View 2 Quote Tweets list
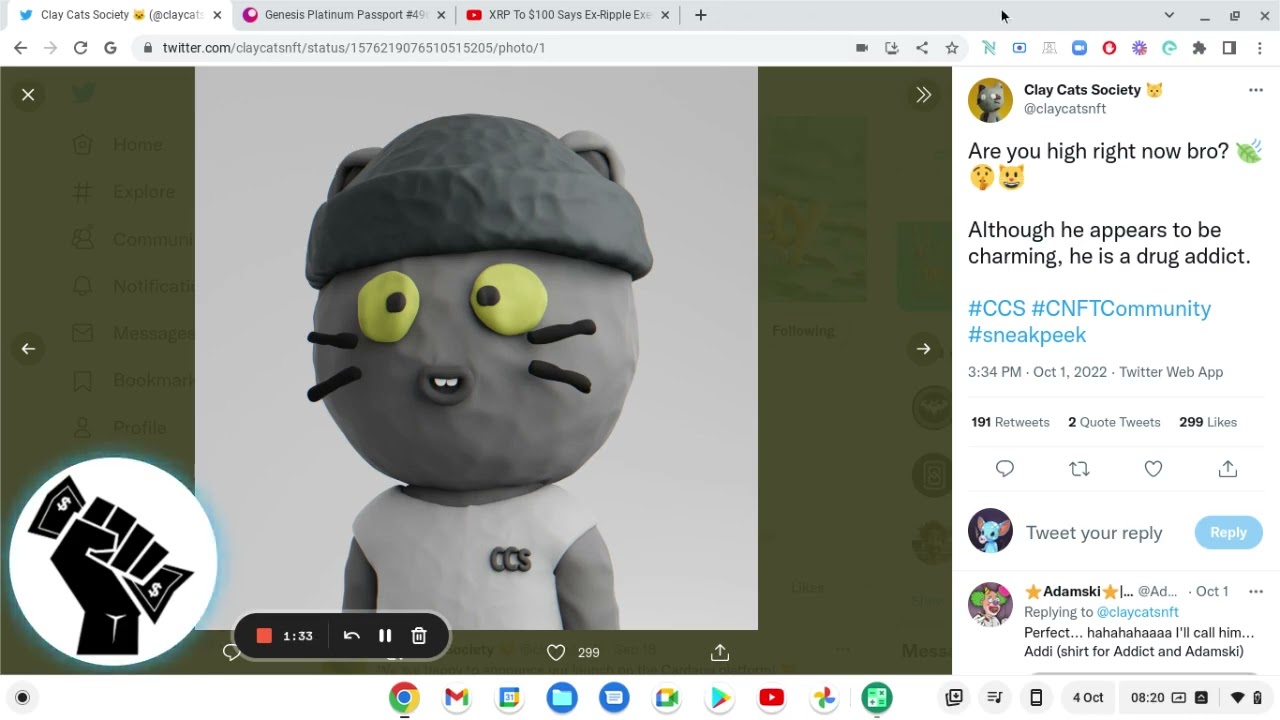The height and width of the screenshot is (720, 1280). pos(1114,422)
